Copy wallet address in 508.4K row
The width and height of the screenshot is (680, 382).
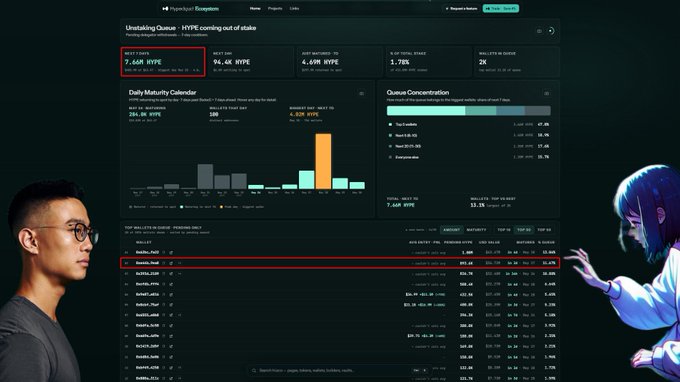point(164,284)
